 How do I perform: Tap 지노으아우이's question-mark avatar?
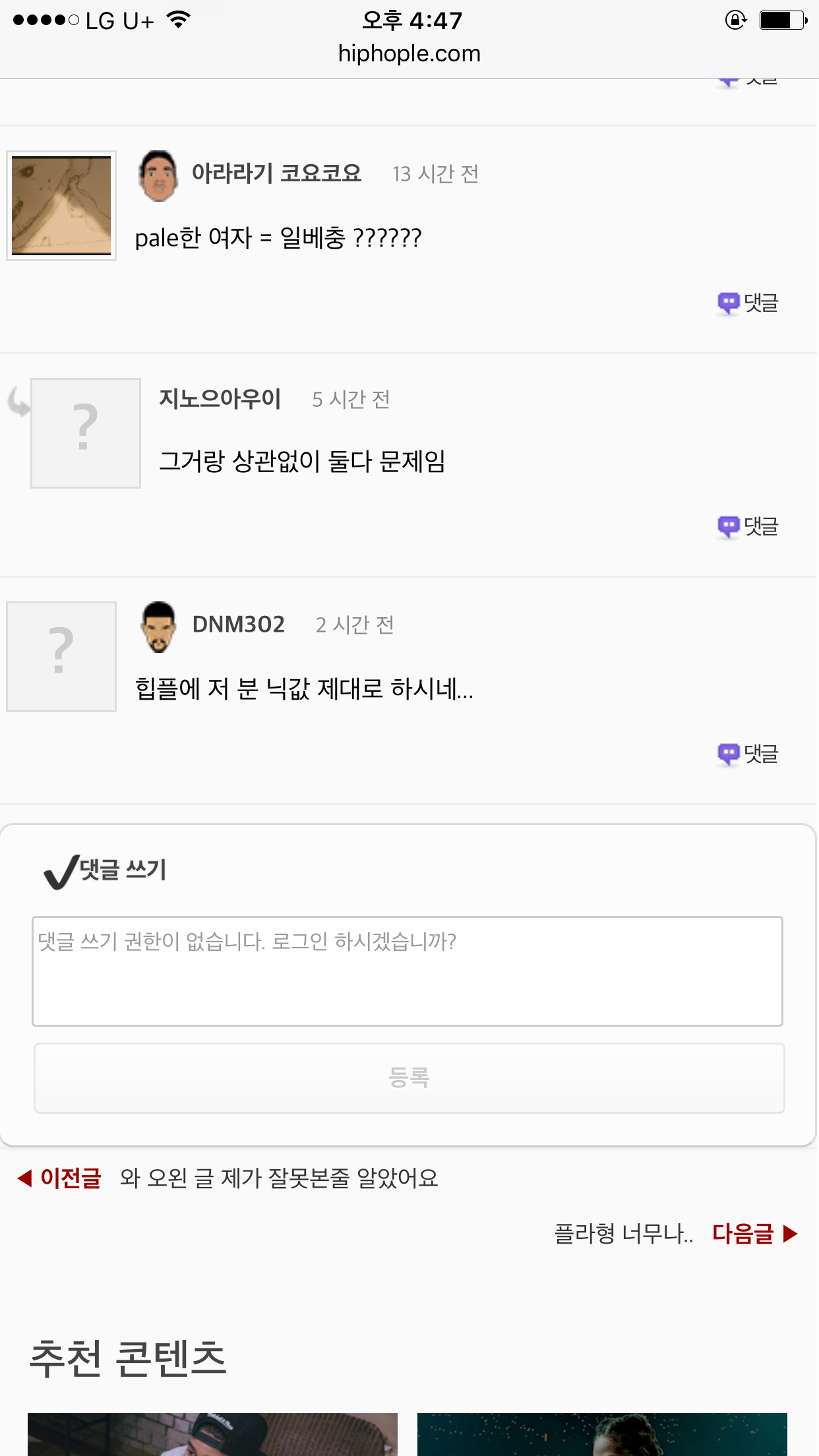point(86,433)
